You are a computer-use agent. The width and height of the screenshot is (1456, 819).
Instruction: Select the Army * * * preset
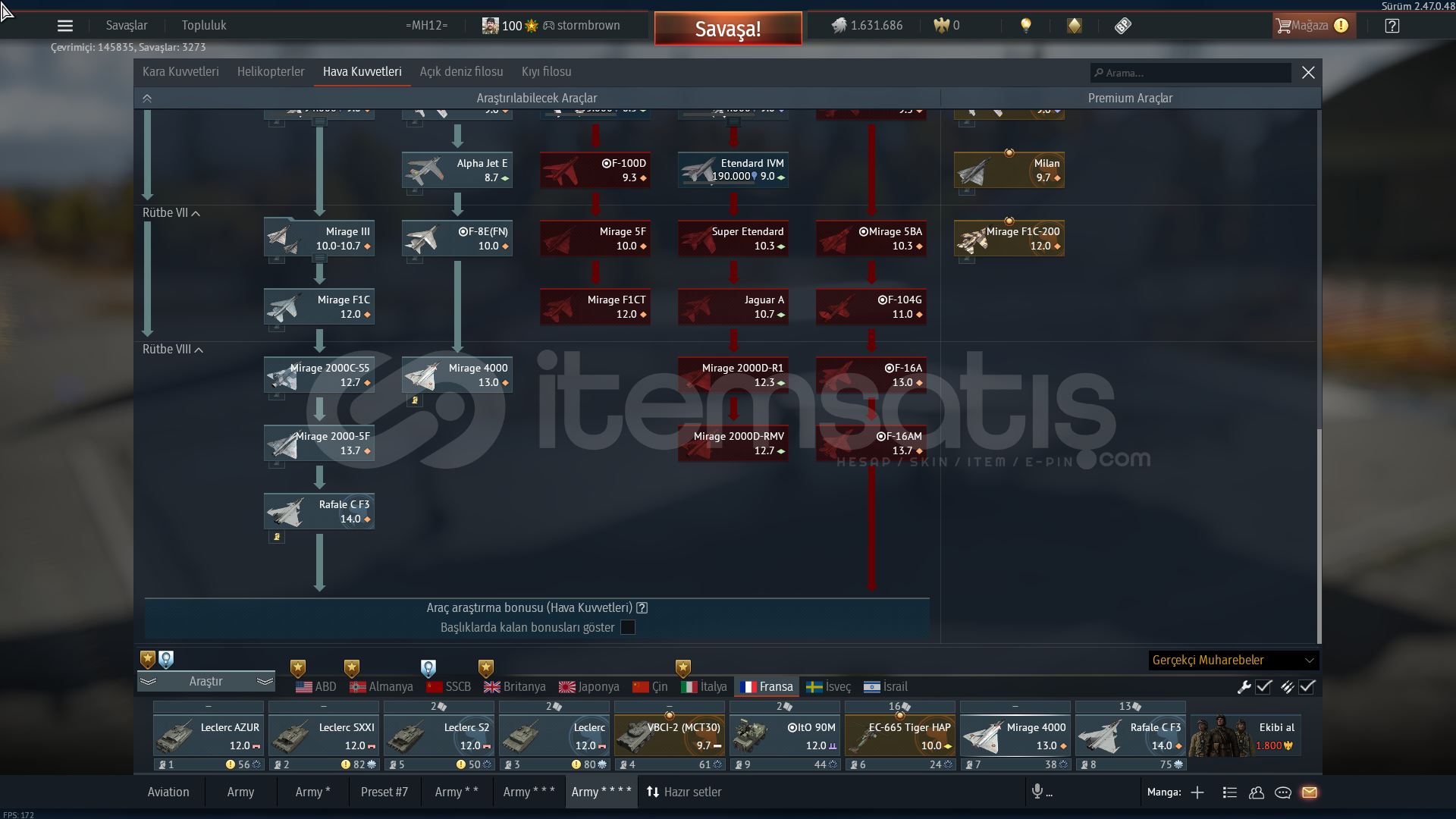529,792
